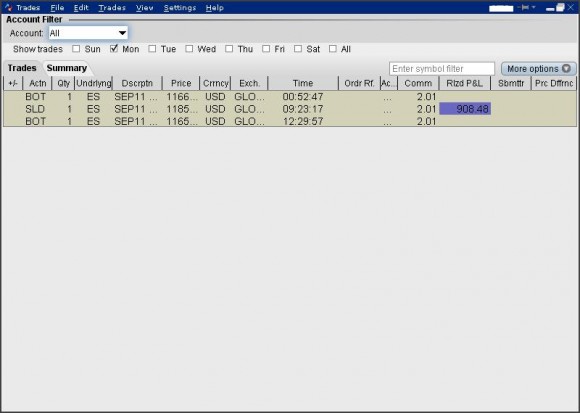The width and height of the screenshot is (580, 413).
Task: Click the Trades app logo icon
Action: [8, 7]
